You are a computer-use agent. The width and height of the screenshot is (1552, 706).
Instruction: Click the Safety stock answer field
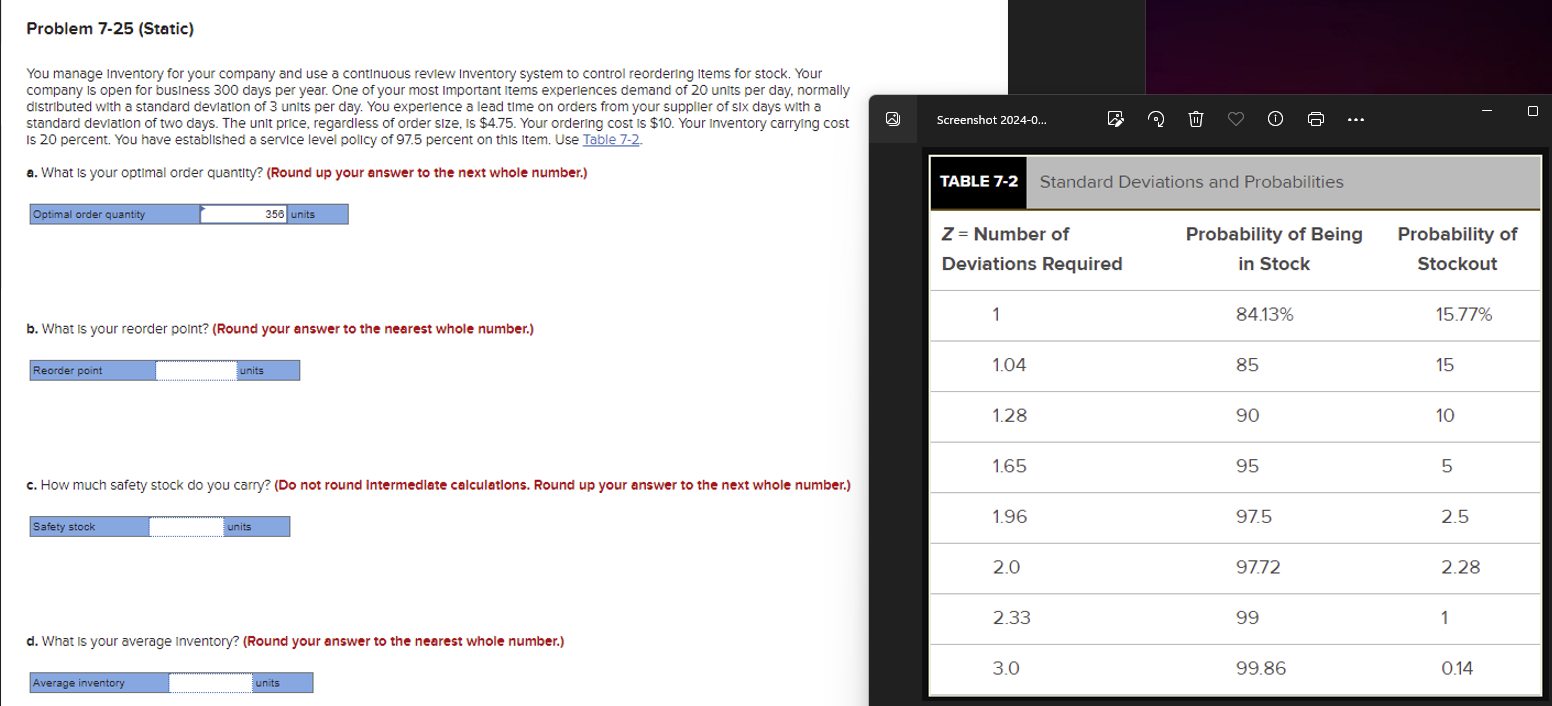pos(185,526)
